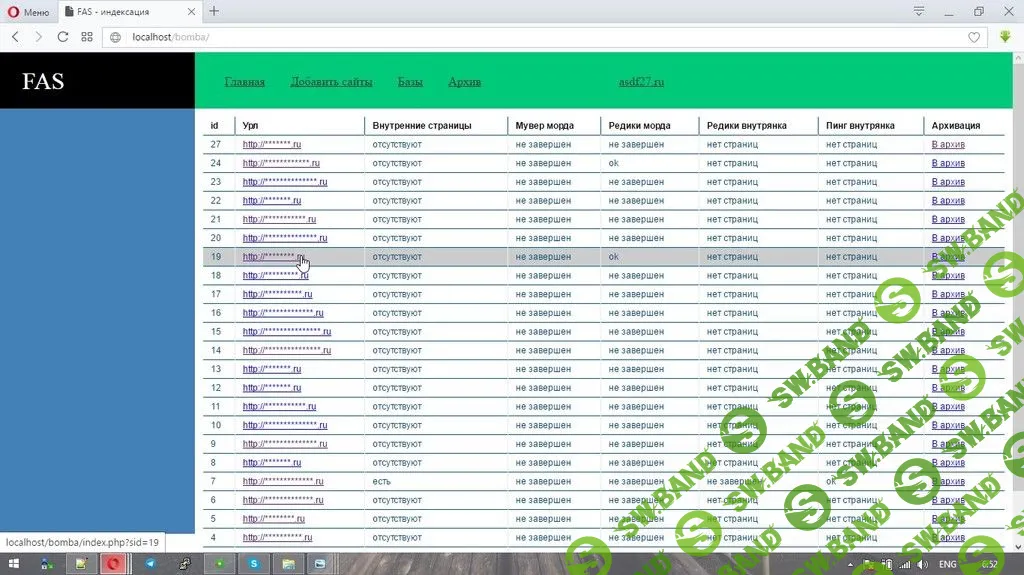Reload the page with refresh icon
The height and width of the screenshot is (575, 1024).
coord(63,37)
